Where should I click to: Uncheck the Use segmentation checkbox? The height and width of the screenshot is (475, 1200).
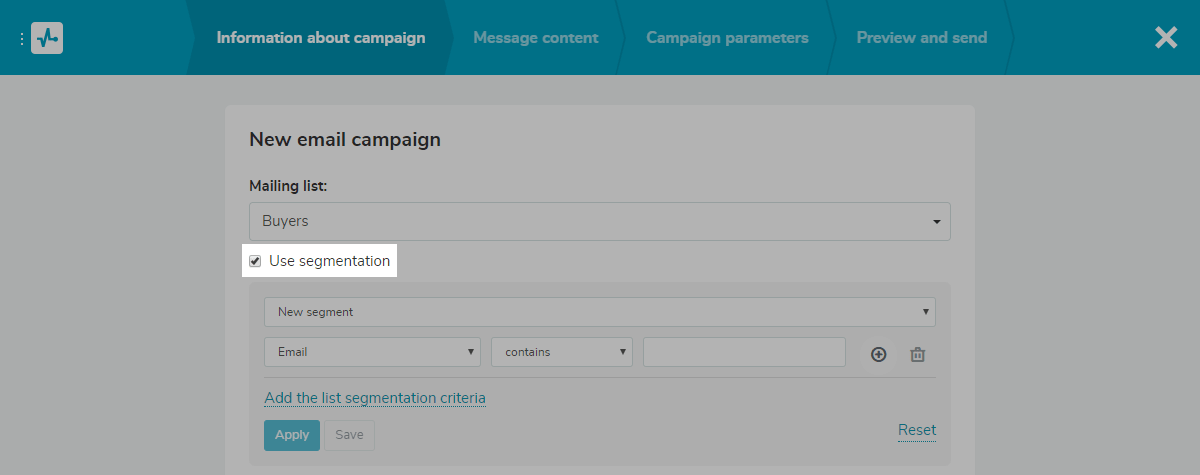click(x=255, y=261)
